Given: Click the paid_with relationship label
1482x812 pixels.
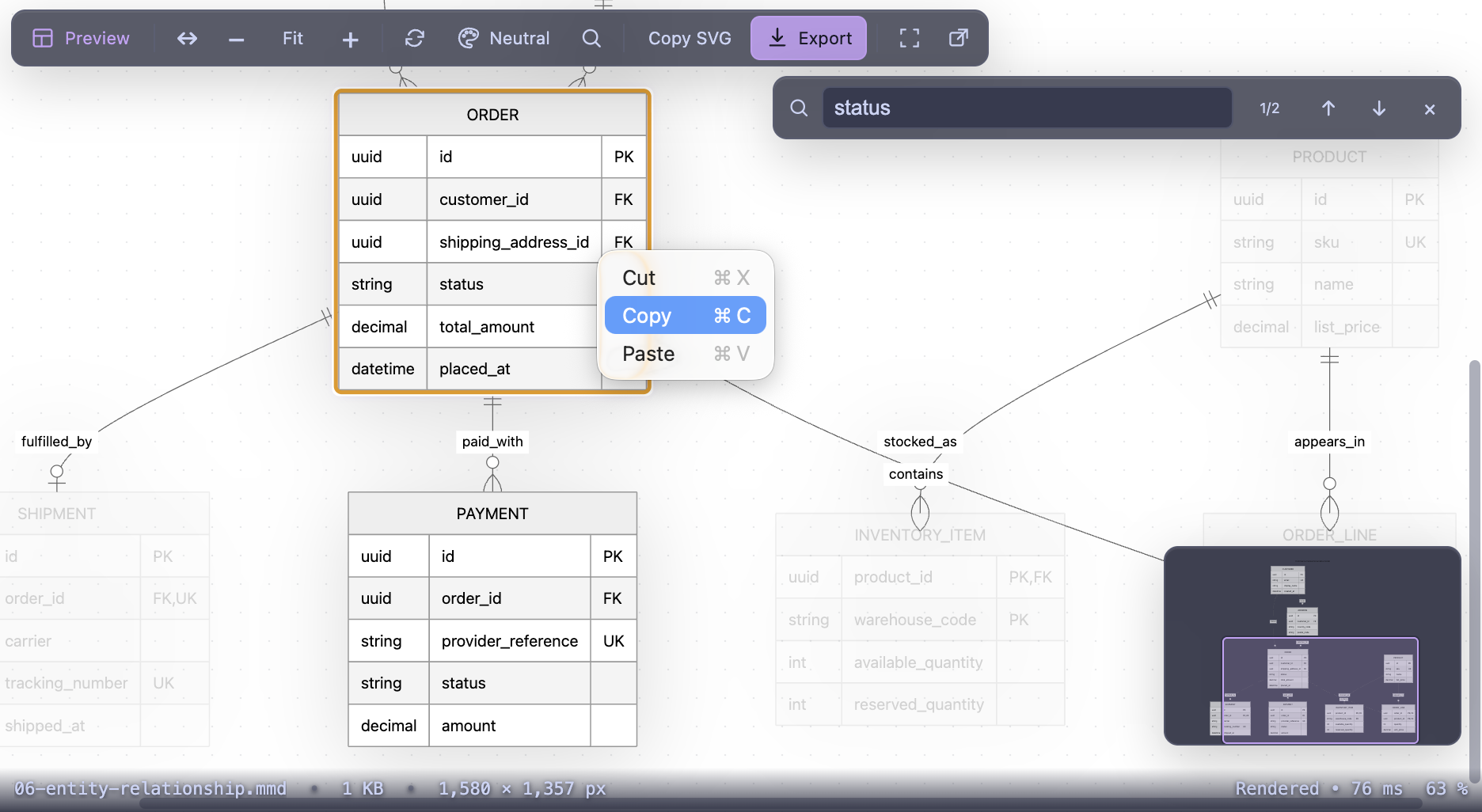Looking at the screenshot, I should click(492, 442).
